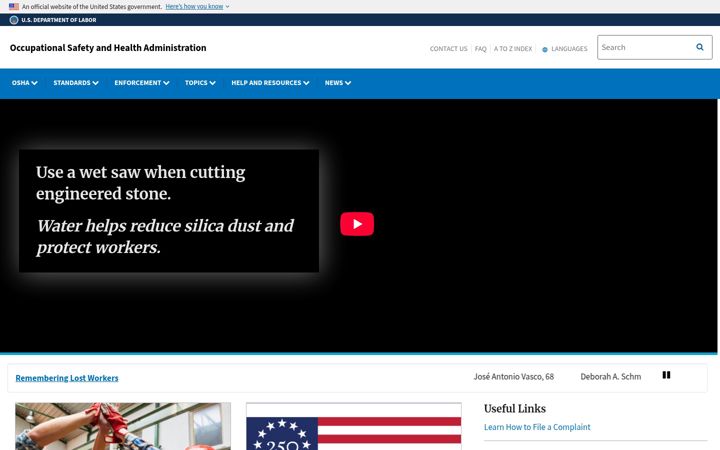
Task: Click the Department of Labor seal
Action: click(x=14, y=20)
